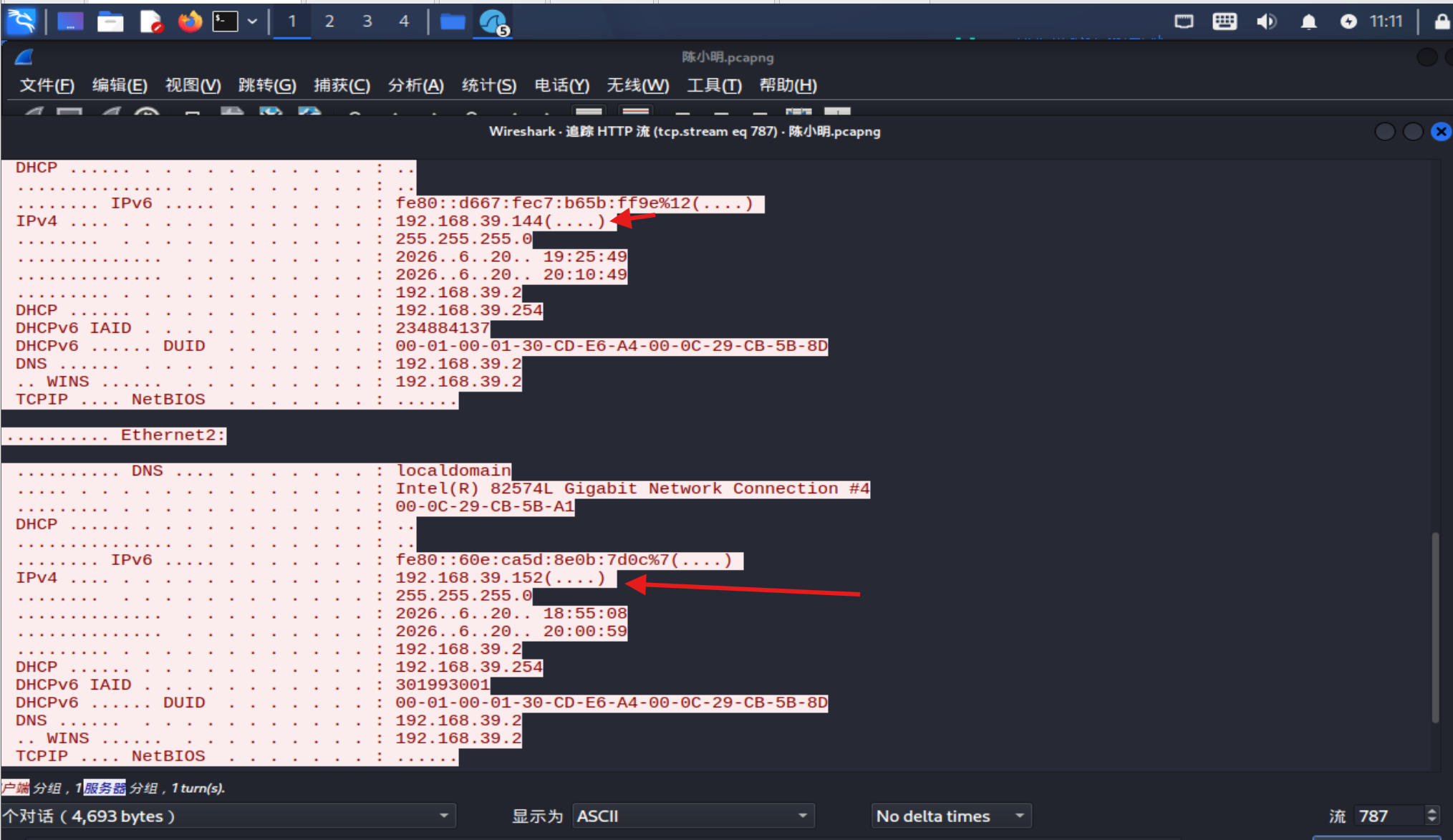Screen dimensions: 1453x840
Task: Open the text editor panel icon
Action: [x=151, y=21]
